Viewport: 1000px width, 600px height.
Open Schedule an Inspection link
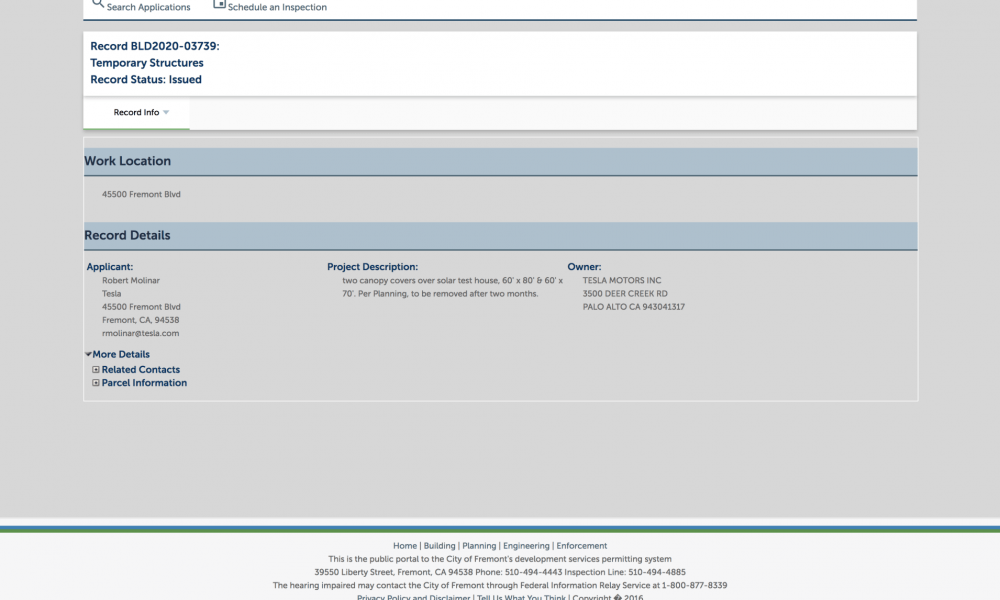pyautogui.click(x=277, y=7)
